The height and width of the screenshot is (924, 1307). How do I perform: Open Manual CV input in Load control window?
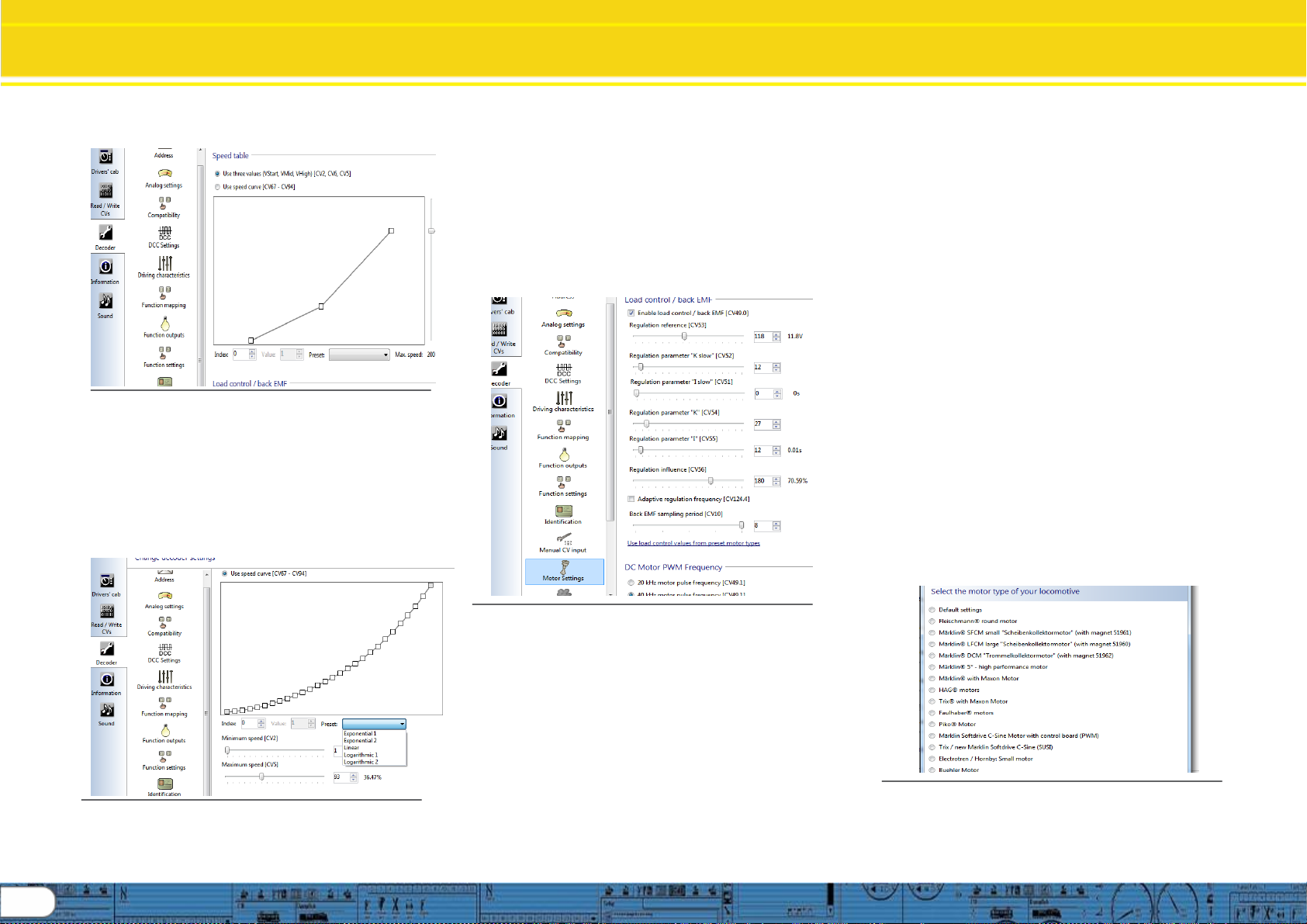(564, 543)
